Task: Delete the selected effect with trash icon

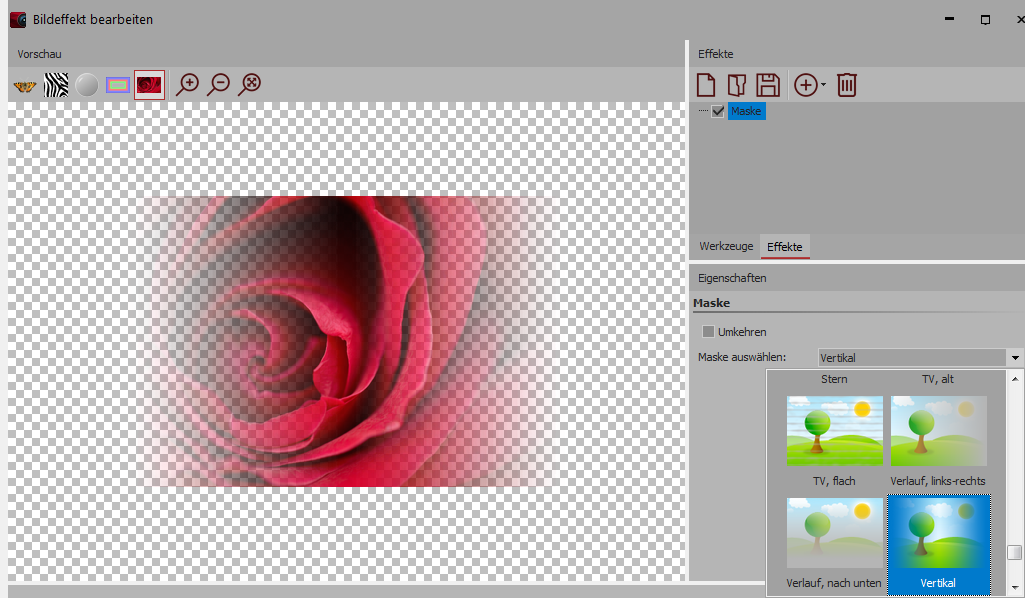Action: [847, 85]
